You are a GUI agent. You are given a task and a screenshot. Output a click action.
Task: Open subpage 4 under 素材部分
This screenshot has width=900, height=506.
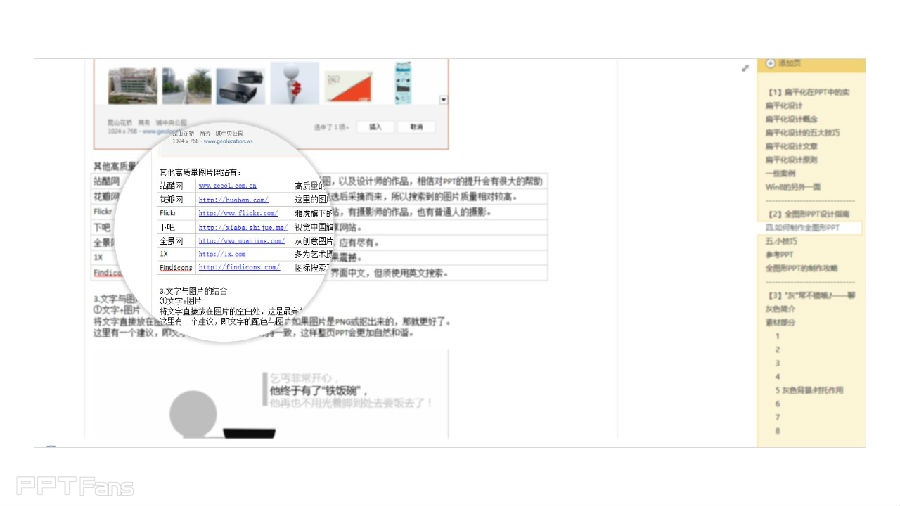pyautogui.click(x=778, y=377)
